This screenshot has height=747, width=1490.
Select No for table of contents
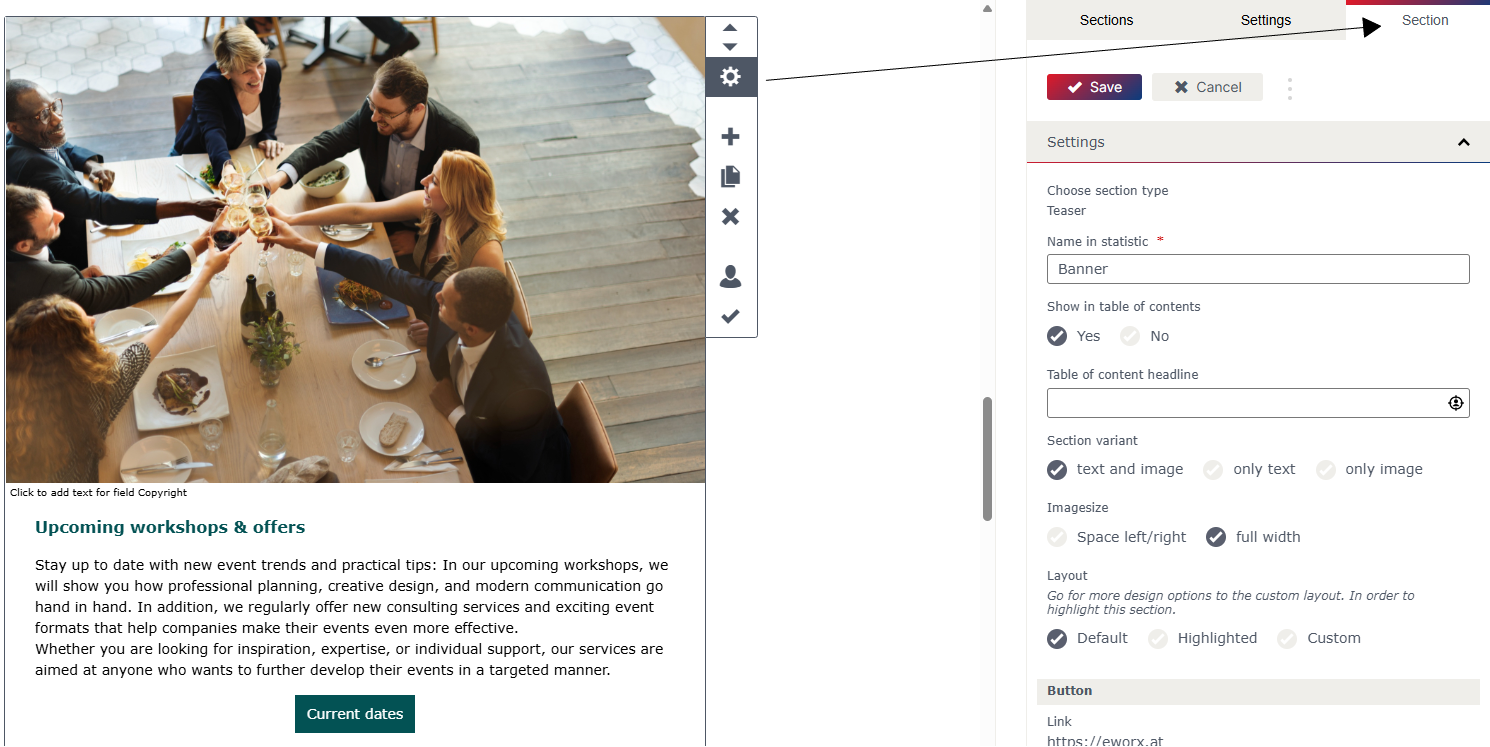[x=1145, y=336]
